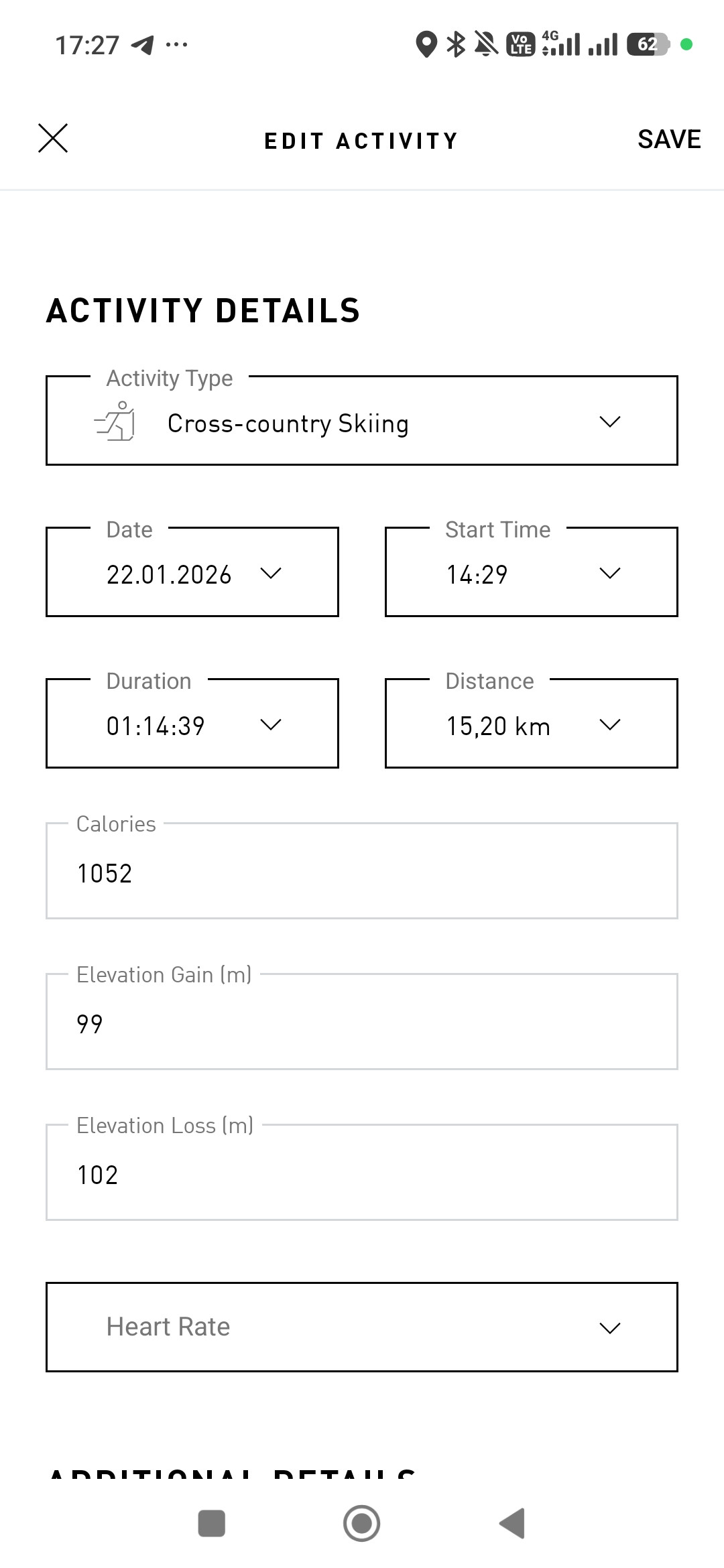Open the Start Time selector 14:29
Screen dimensions: 724x1568
[x=532, y=572]
